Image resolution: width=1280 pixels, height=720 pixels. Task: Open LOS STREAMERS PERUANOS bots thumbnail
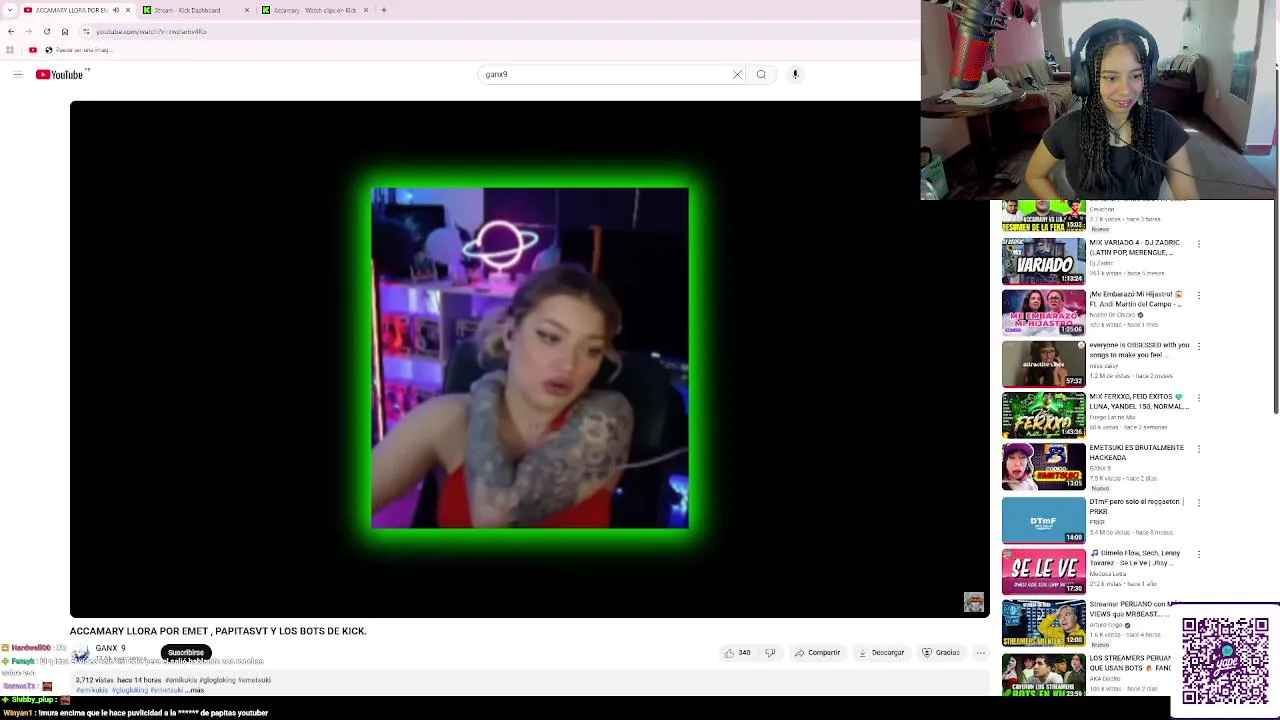click(x=1044, y=675)
